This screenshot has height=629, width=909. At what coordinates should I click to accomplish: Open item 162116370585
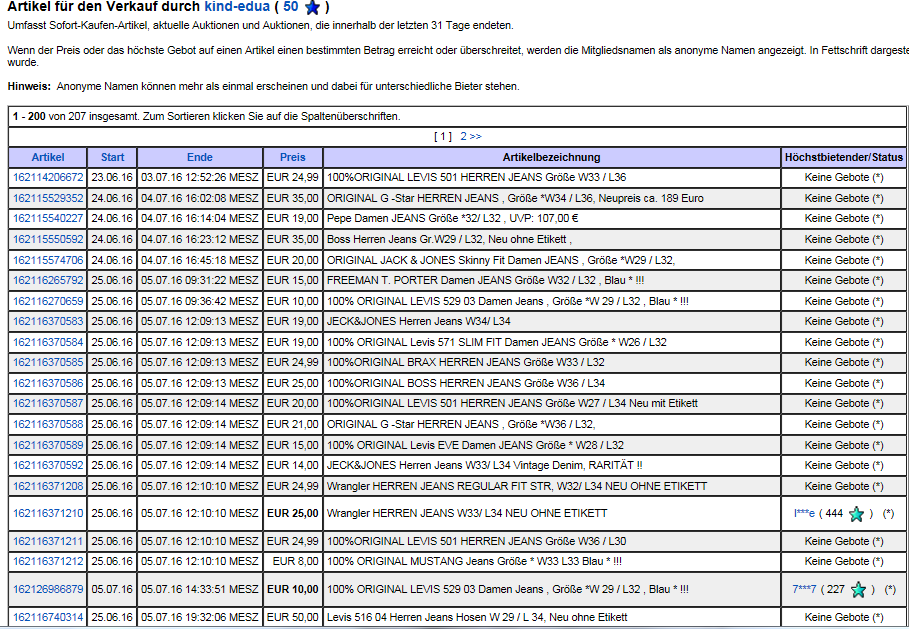pos(48,362)
